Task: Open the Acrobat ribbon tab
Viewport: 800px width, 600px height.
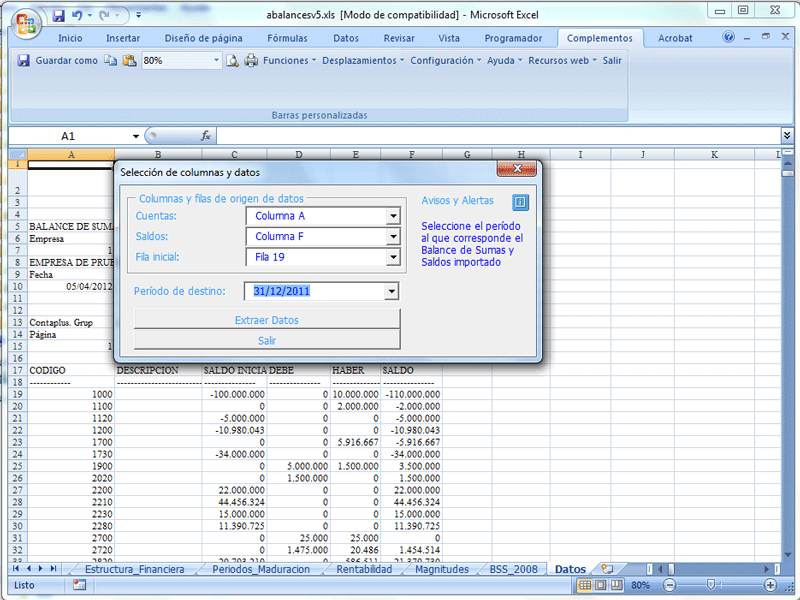Action: (675, 38)
